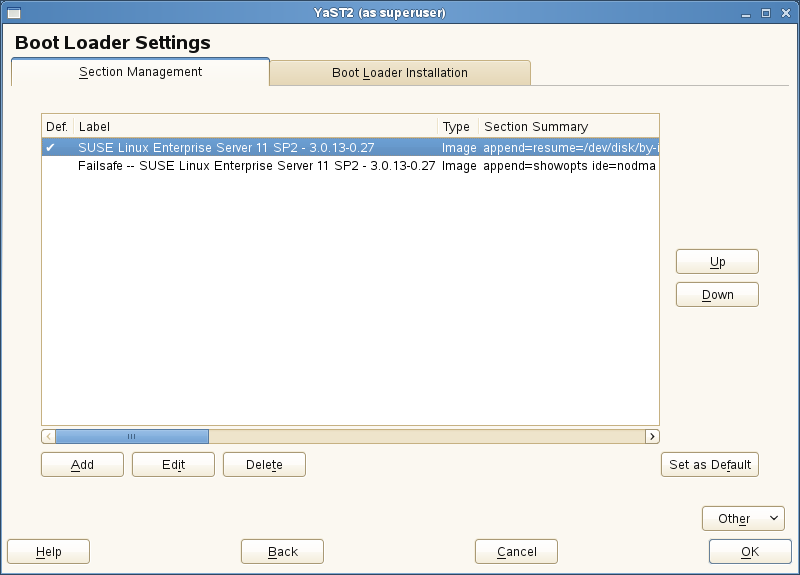
Task: Click the horizontal scrollbar thumb
Action: (x=132, y=436)
